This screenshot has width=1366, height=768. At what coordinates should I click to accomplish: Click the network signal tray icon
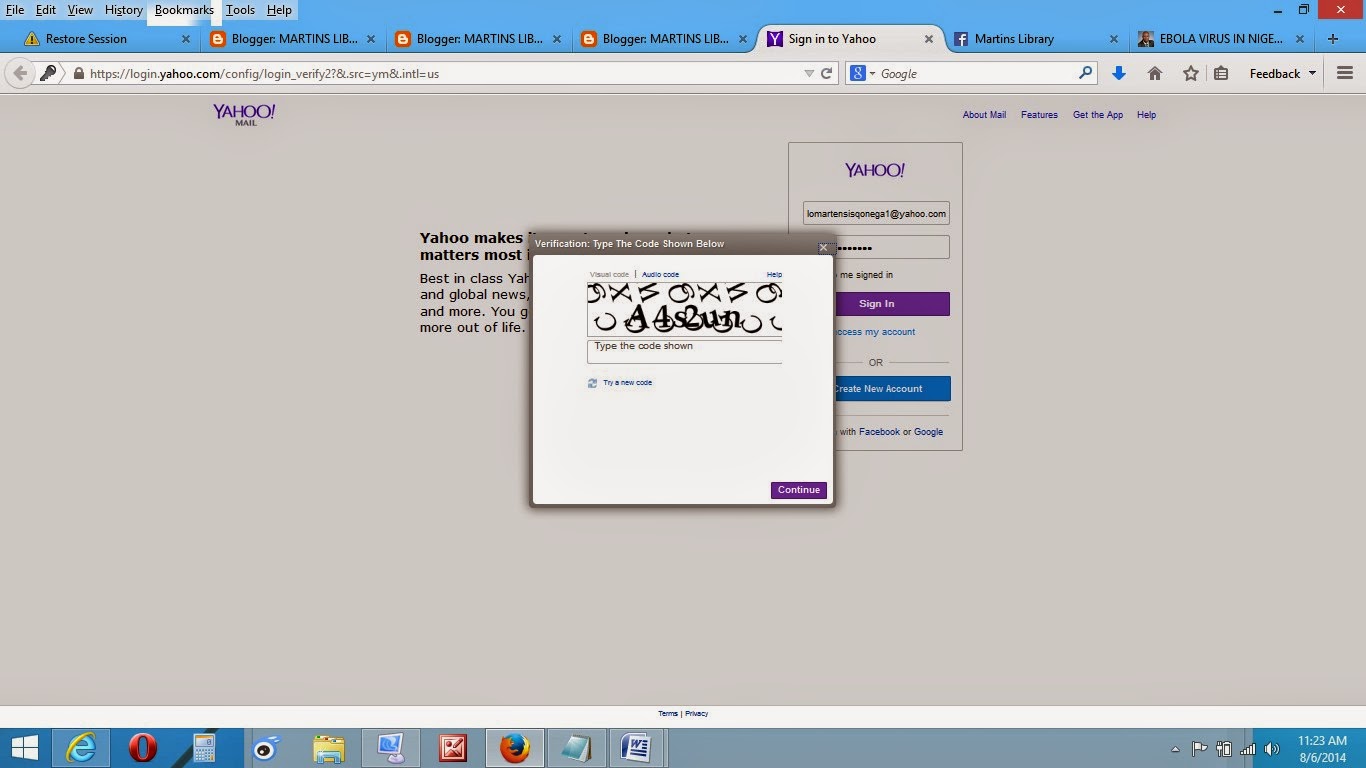[x=1247, y=748]
